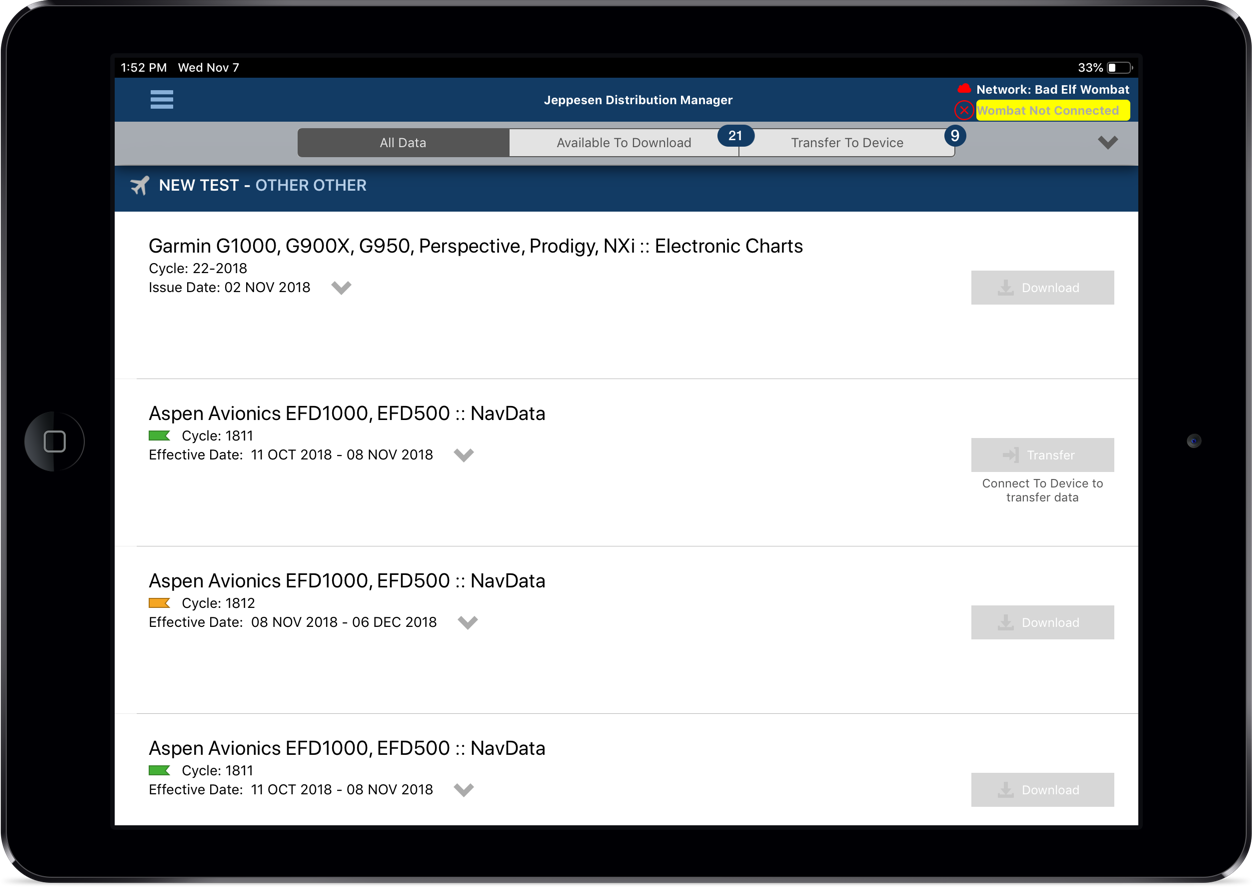
Task: Expand the filter chevron at top right
Action: pos(1107,143)
